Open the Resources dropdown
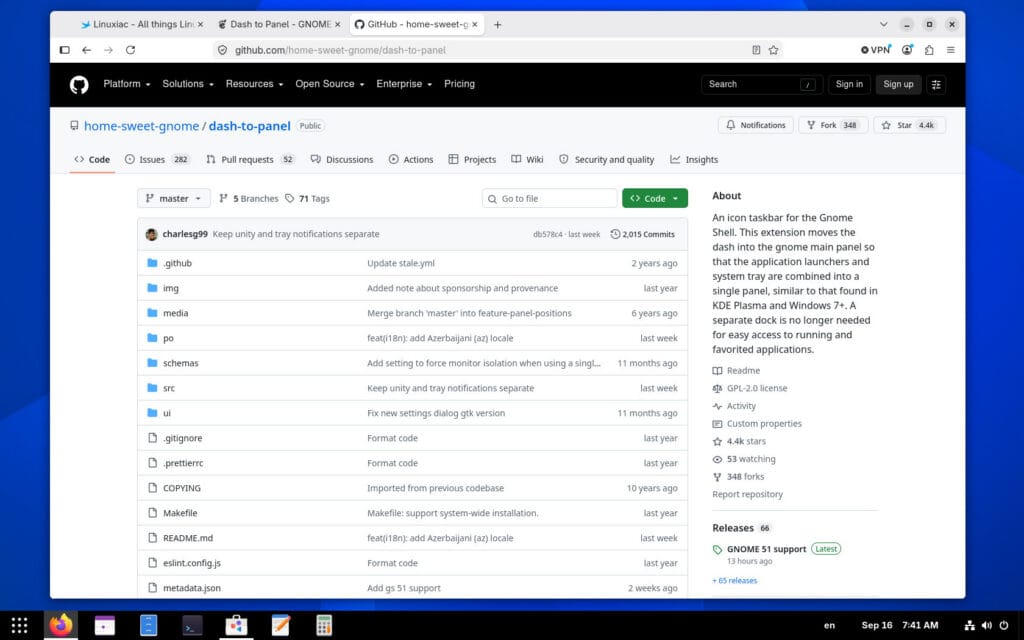Screen dimensions: 1024x640 tap(254, 84)
